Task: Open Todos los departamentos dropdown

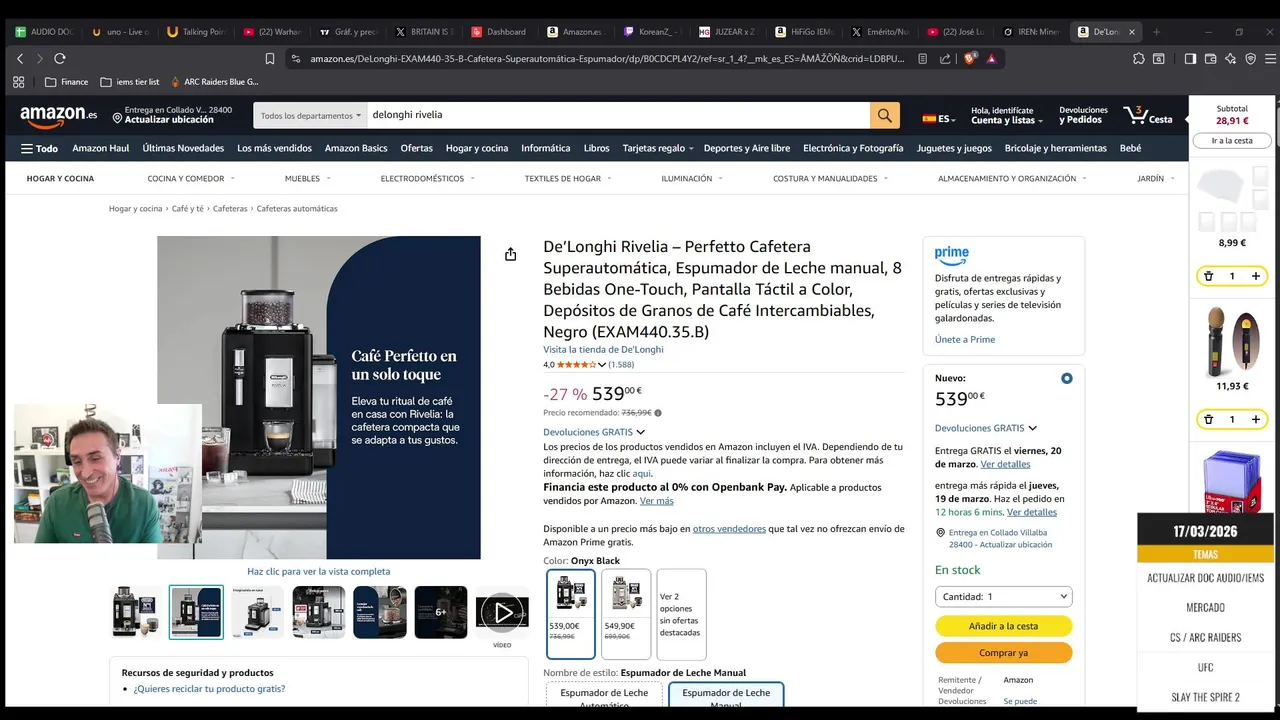Action: click(x=311, y=115)
